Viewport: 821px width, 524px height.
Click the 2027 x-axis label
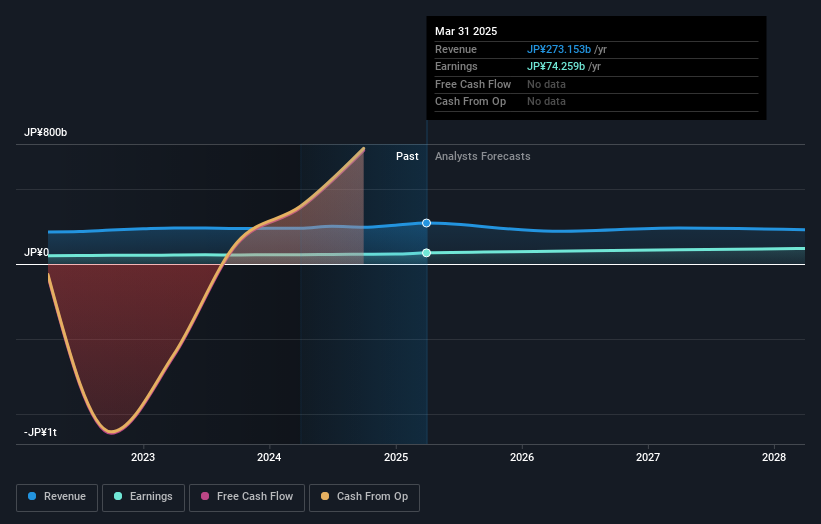(x=648, y=457)
